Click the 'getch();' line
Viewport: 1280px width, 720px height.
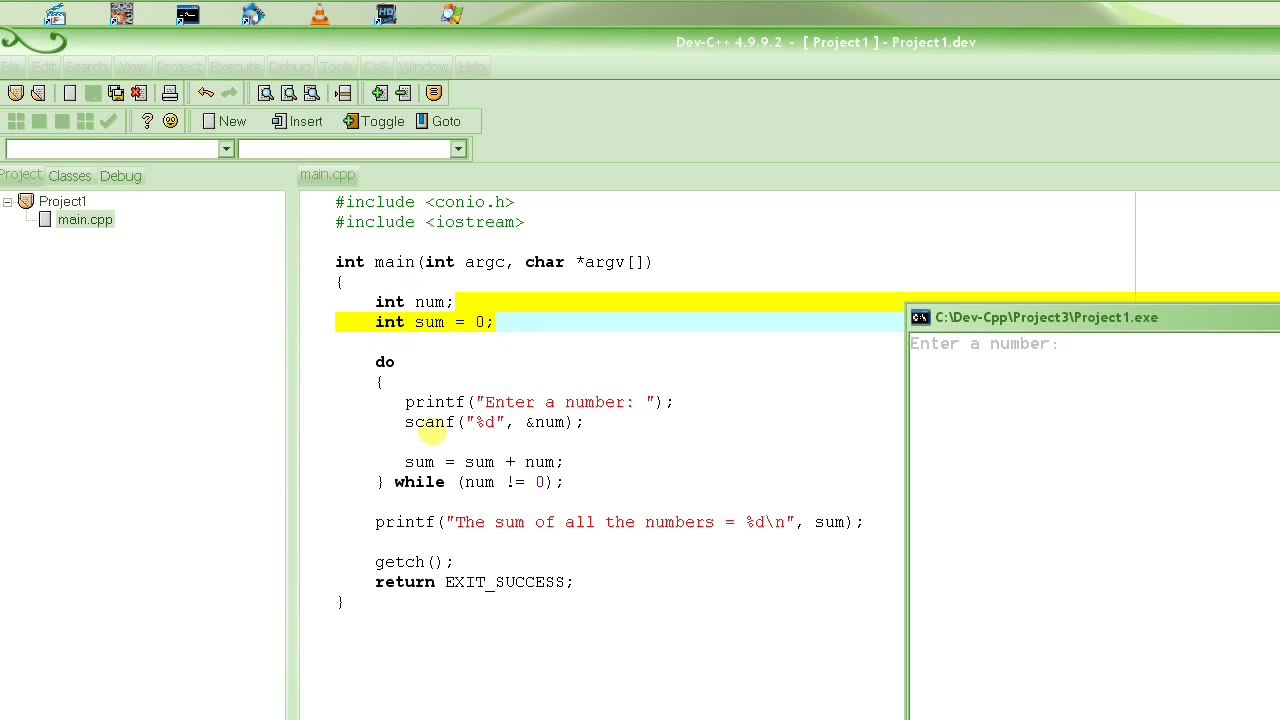point(414,562)
